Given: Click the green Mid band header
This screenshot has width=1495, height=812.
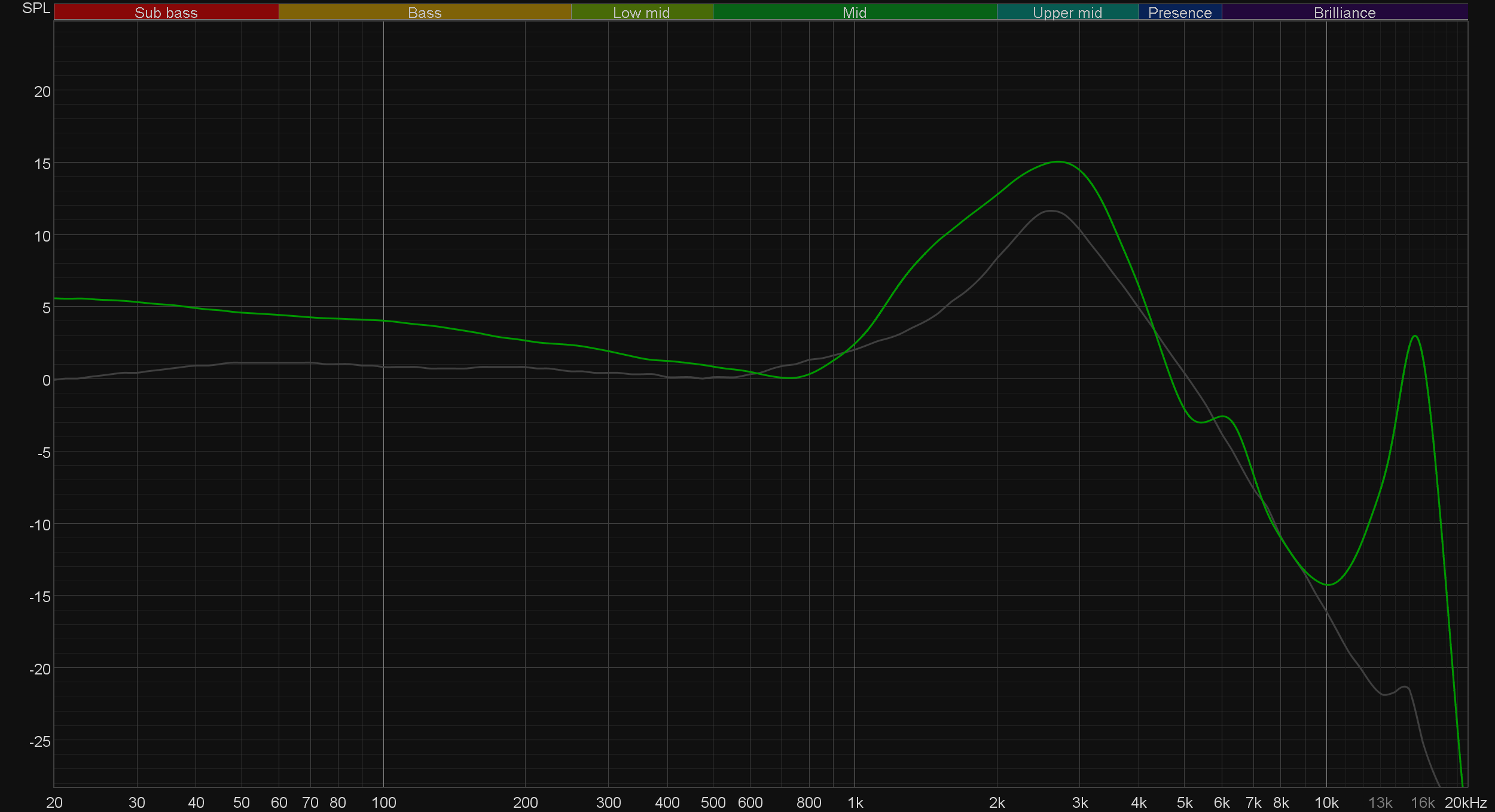Looking at the screenshot, I should coord(854,13).
